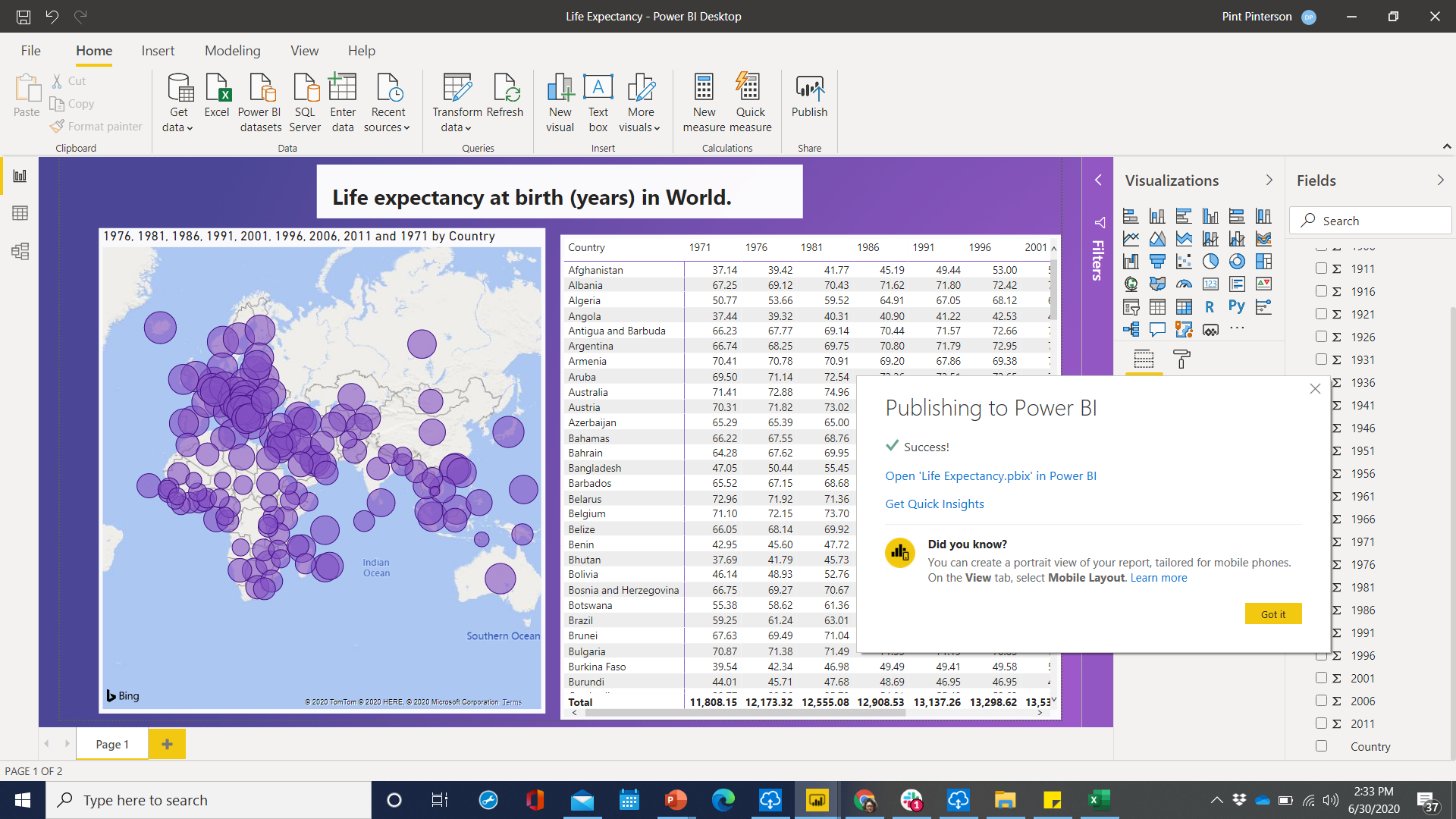This screenshot has width=1456, height=819.
Task: Select the matrix visual
Action: coord(1184,307)
